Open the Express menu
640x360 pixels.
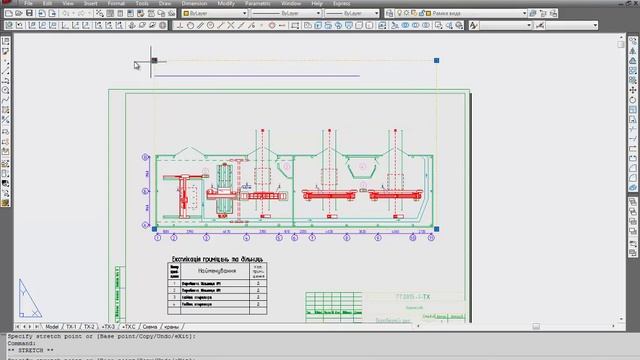[341, 3]
